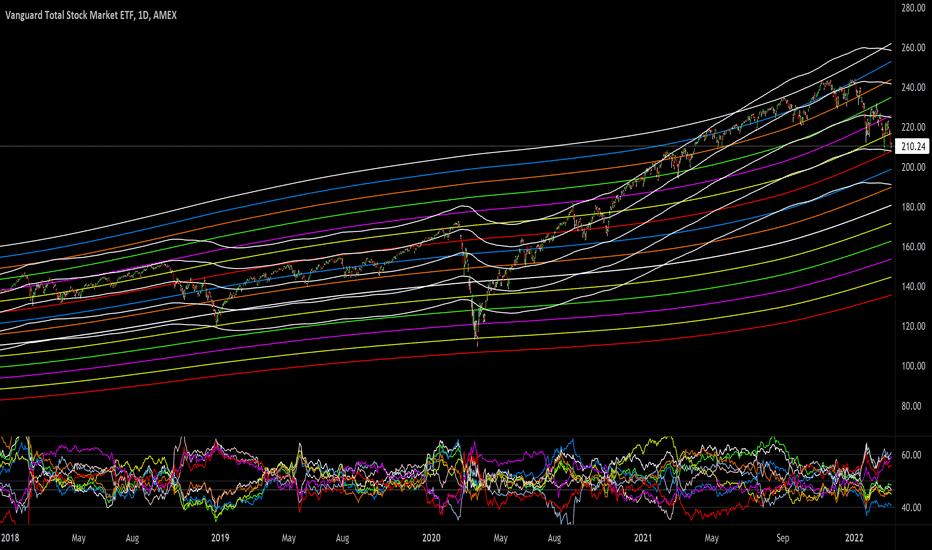The height and width of the screenshot is (550, 932).
Task: Click the 2021 time axis label
Action: point(643,538)
